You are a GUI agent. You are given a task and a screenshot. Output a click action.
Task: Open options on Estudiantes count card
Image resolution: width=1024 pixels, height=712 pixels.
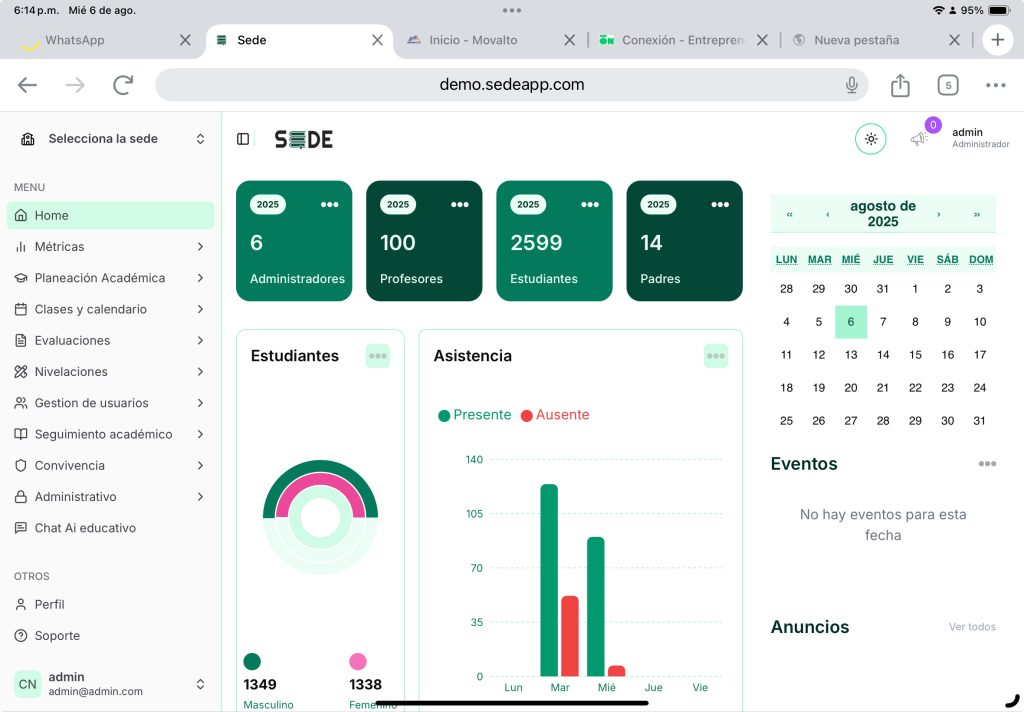click(590, 204)
